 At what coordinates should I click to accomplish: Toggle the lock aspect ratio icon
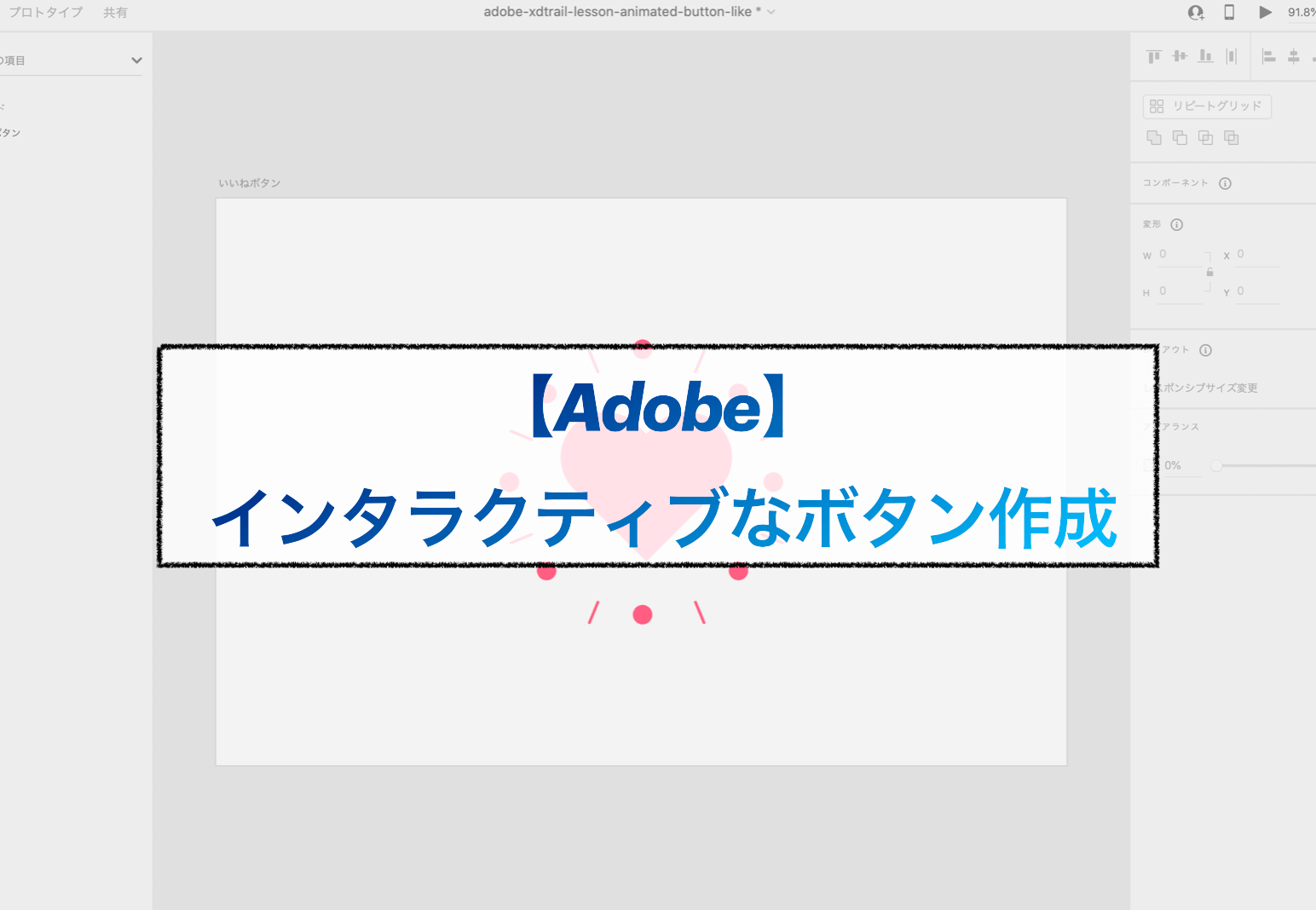(x=1209, y=273)
